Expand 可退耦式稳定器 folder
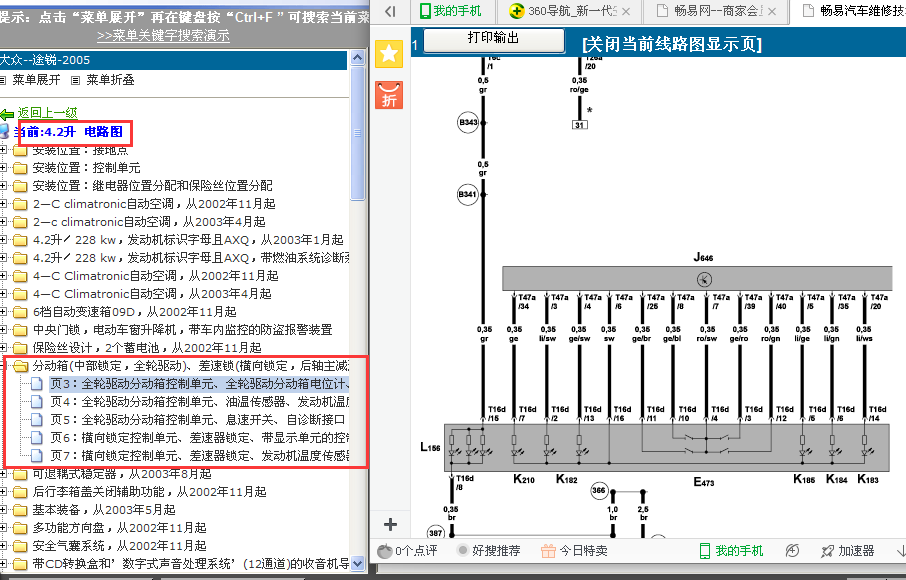This screenshot has height=580, width=906. [3, 474]
